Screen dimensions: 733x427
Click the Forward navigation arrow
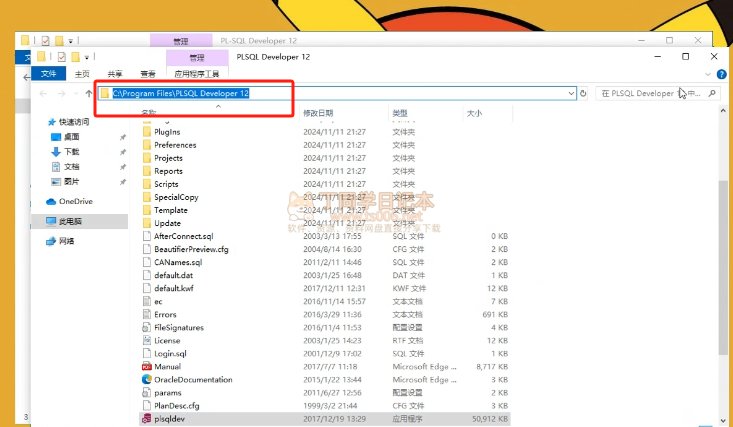(x=61, y=94)
